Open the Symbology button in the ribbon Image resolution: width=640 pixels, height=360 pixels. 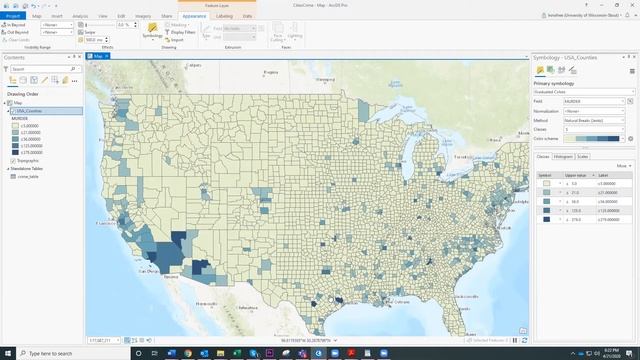pos(152,31)
